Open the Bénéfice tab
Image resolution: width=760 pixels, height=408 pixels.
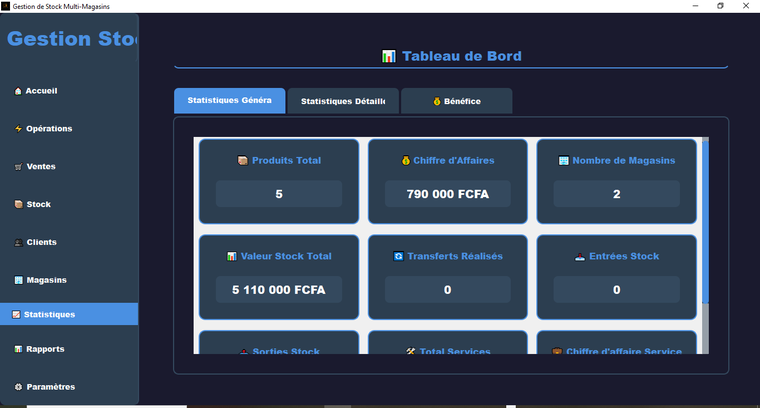coord(456,101)
